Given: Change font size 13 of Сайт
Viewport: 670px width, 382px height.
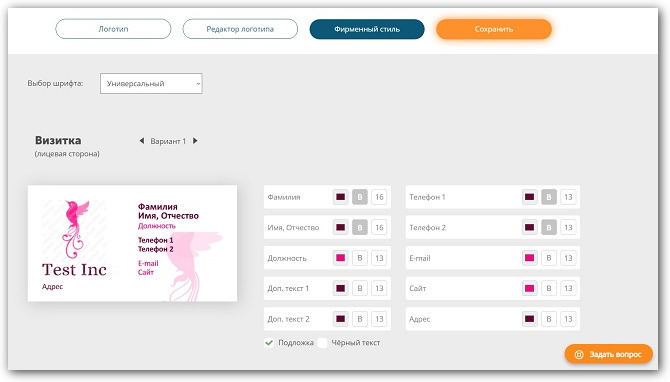Looking at the screenshot, I should [x=568, y=288].
